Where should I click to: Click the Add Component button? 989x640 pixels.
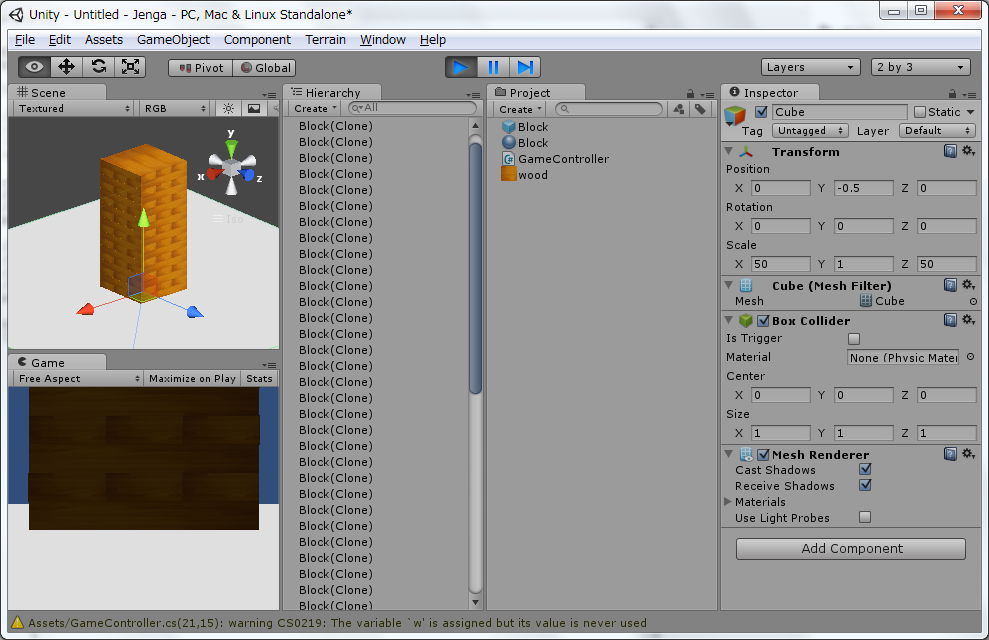pyautogui.click(x=851, y=549)
